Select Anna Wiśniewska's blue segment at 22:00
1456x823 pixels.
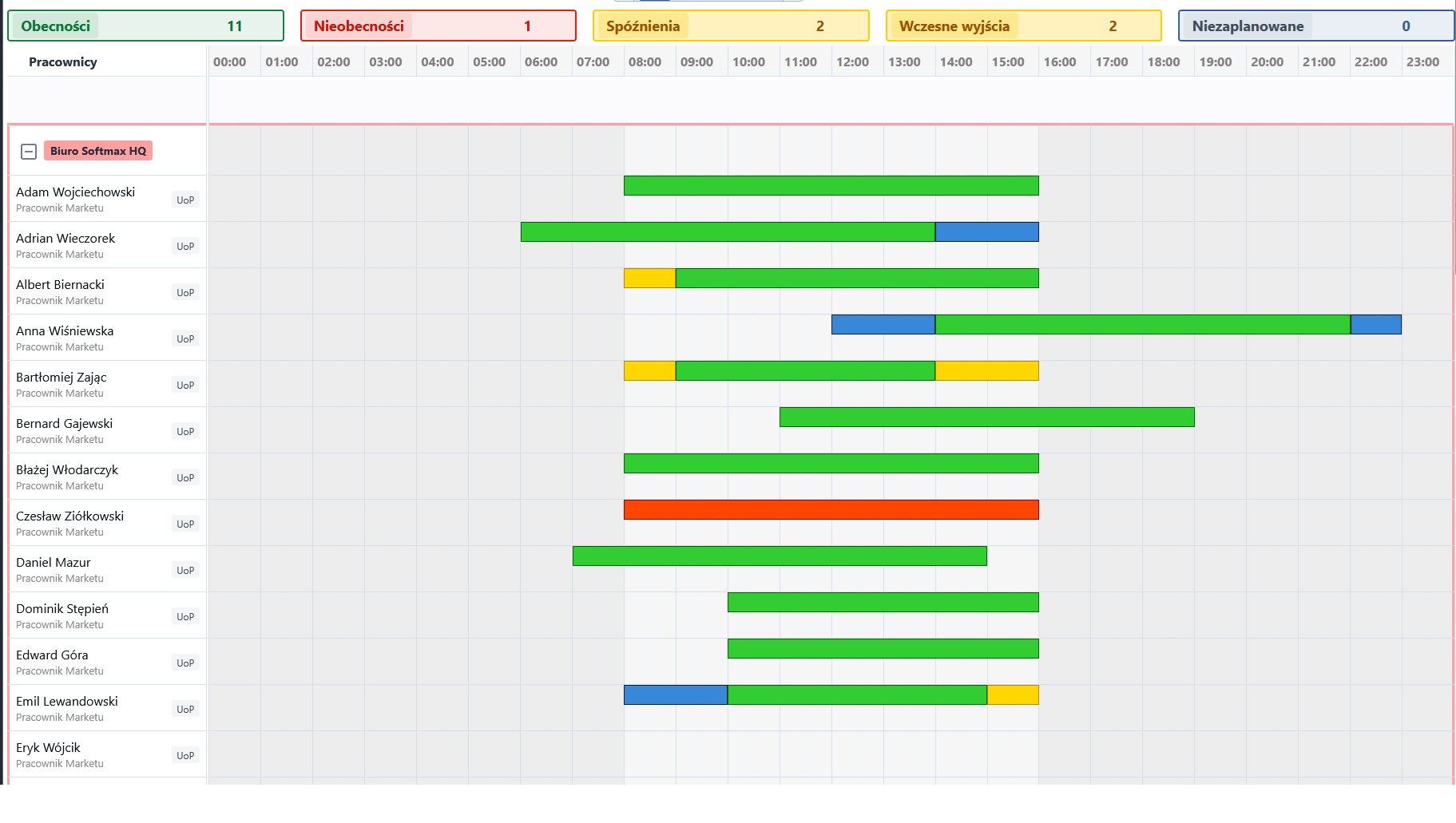point(1376,324)
